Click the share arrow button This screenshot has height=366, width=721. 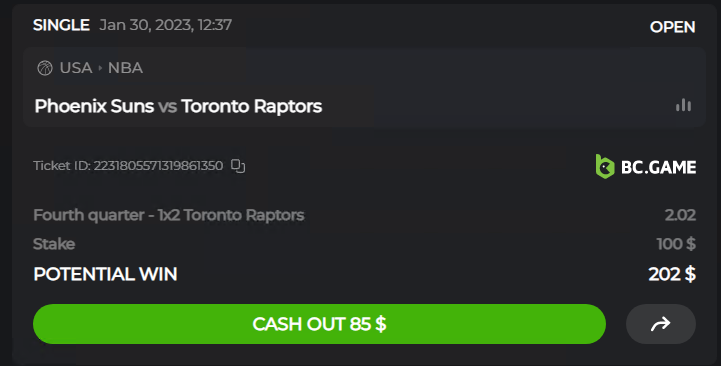click(661, 324)
